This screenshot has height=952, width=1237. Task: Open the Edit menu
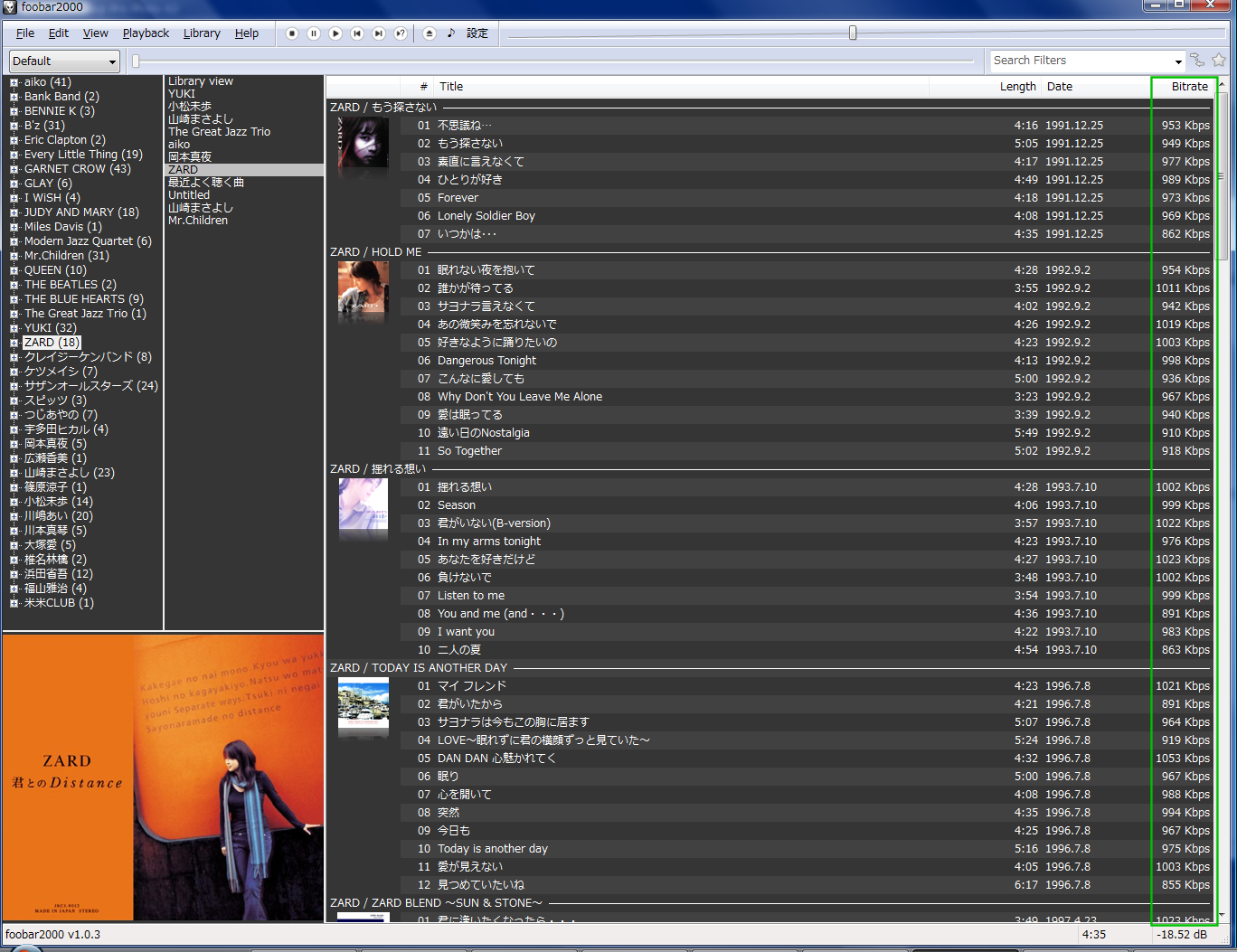coord(59,33)
